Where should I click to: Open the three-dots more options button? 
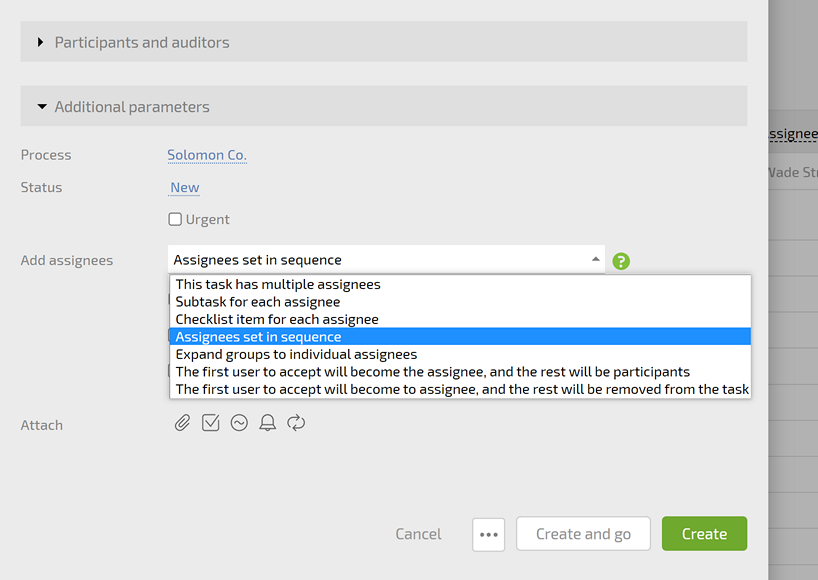[x=489, y=534]
